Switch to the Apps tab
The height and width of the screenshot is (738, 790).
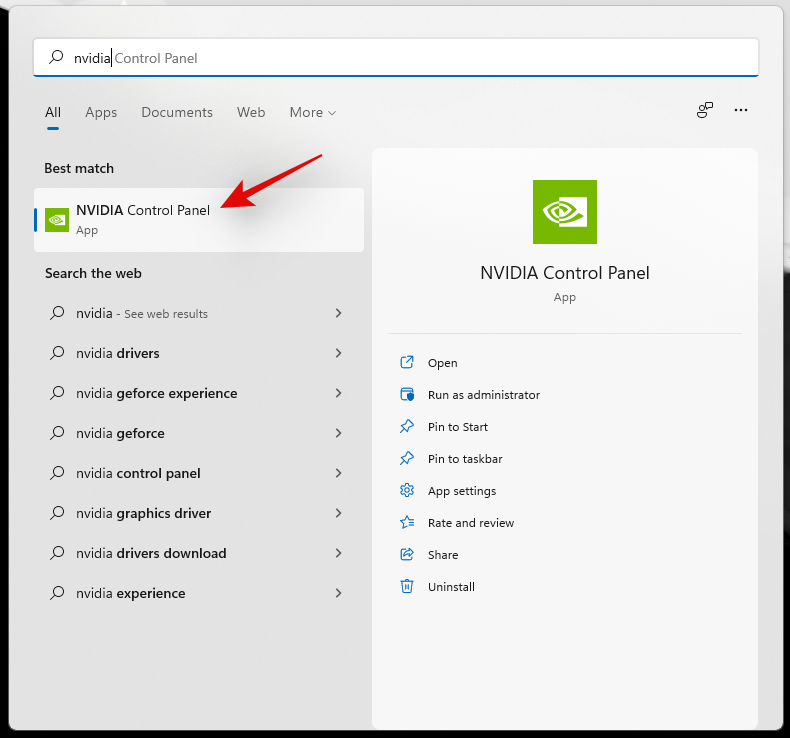point(101,112)
